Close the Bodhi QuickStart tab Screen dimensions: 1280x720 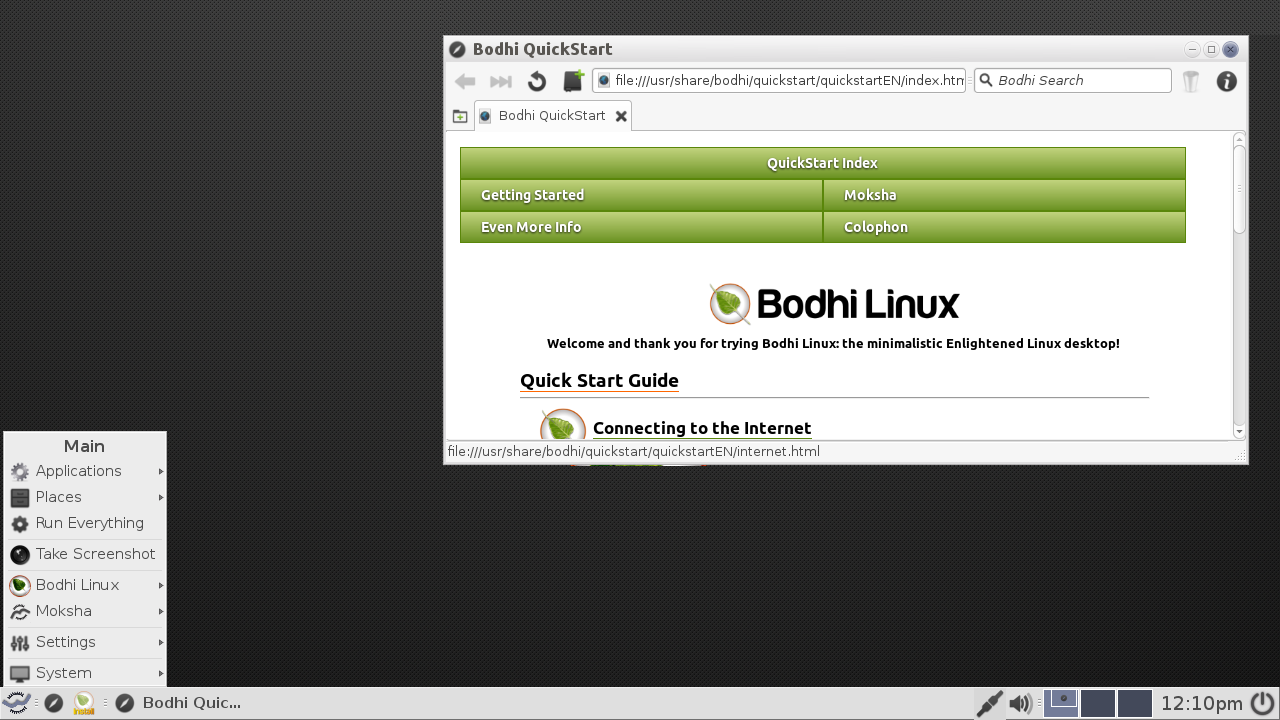(621, 116)
